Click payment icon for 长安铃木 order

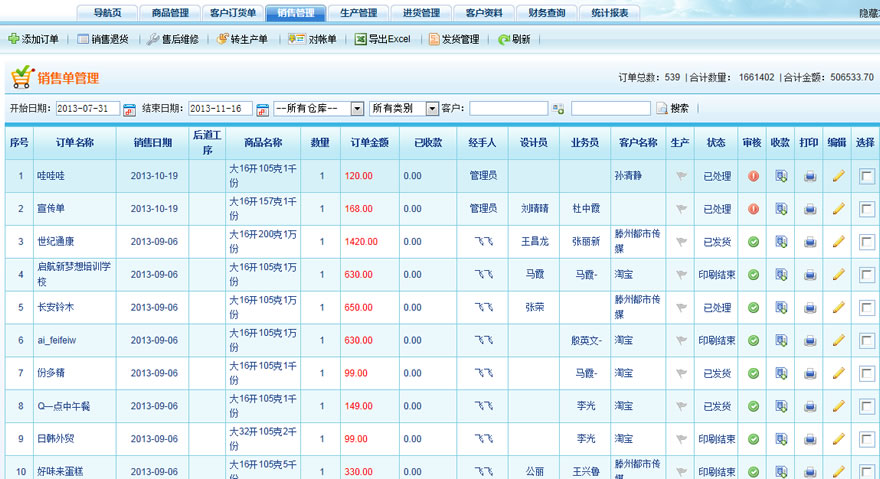[781, 307]
